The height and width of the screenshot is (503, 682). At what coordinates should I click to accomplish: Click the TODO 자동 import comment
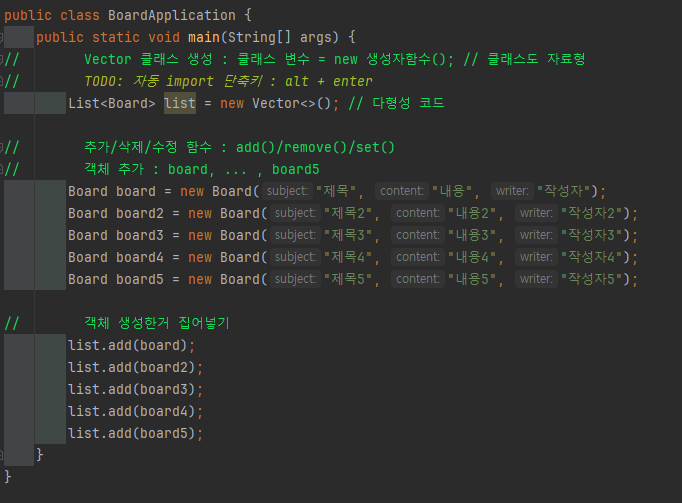click(x=228, y=81)
